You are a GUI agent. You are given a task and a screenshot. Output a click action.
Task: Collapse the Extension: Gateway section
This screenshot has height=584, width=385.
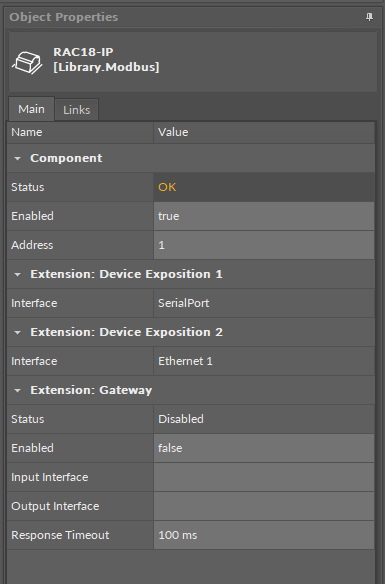[x=18, y=391]
